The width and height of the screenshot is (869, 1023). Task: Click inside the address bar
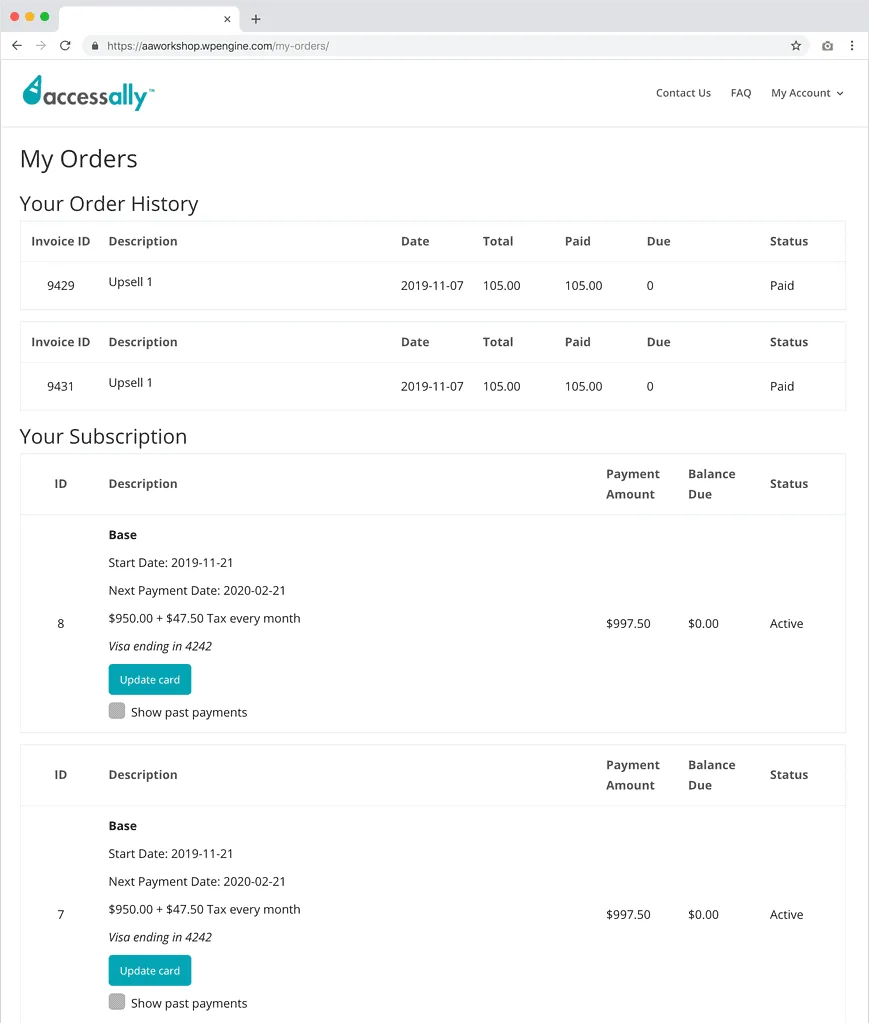[400, 45]
